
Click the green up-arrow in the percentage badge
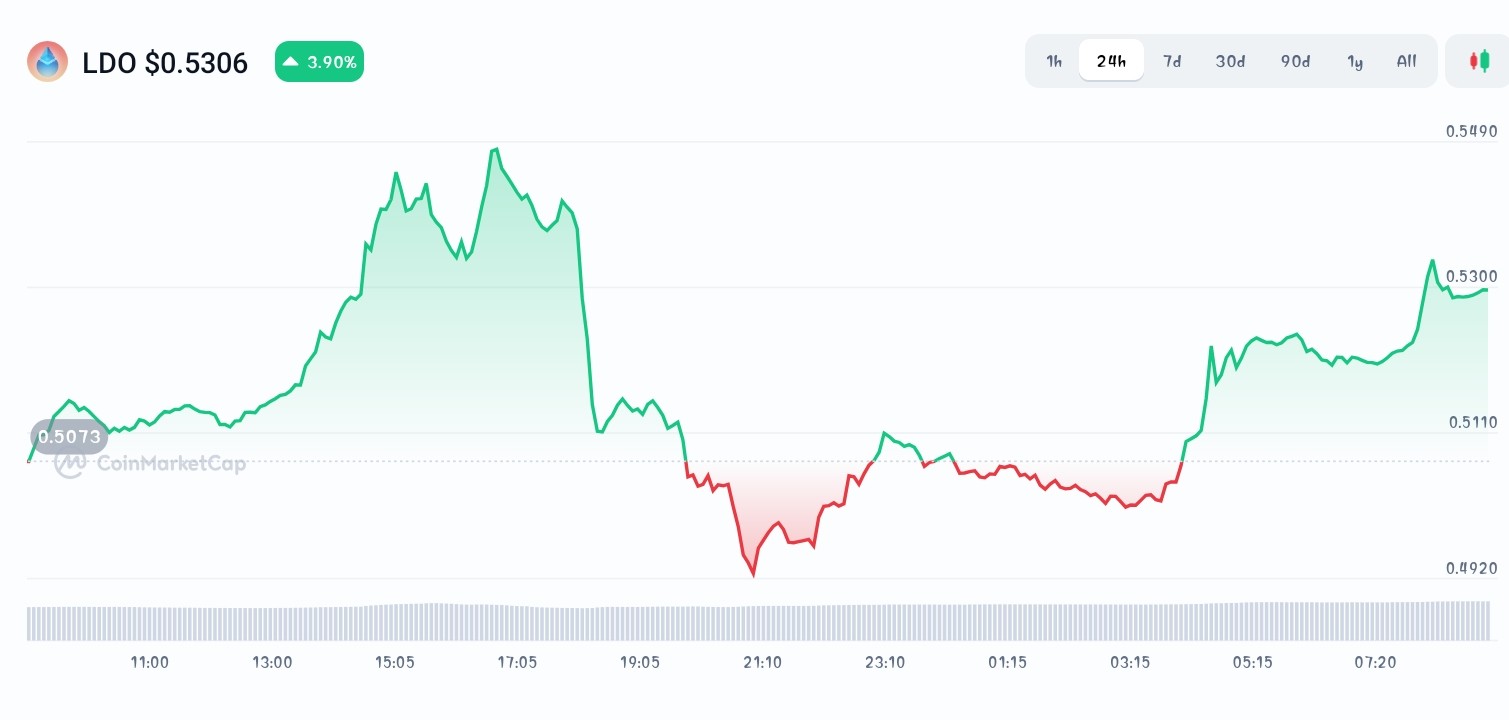click(291, 61)
